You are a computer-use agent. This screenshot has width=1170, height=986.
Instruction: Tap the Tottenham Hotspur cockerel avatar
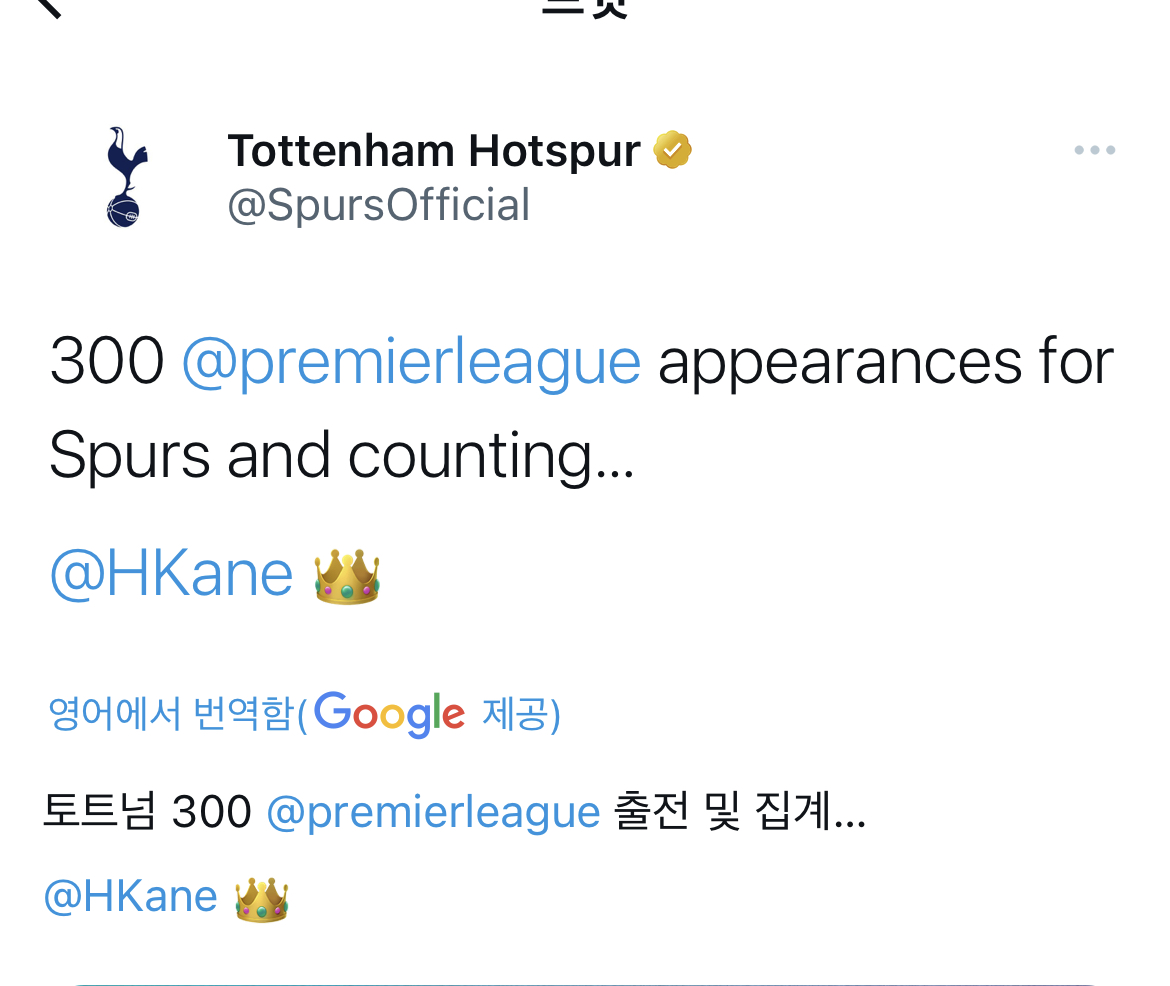pyautogui.click(x=126, y=177)
